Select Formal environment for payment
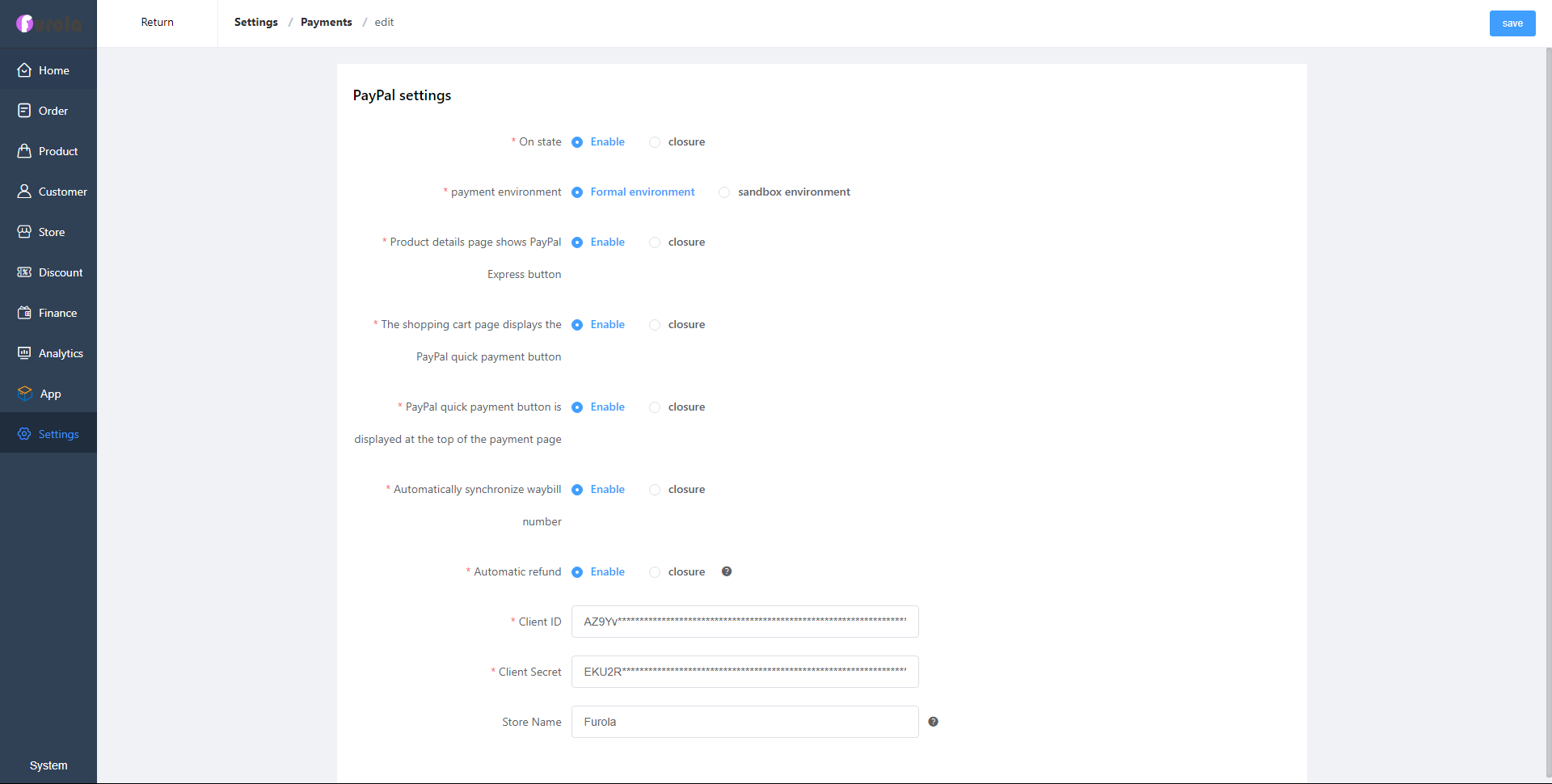The height and width of the screenshot is (784, 1552). [x=633, y=192]
